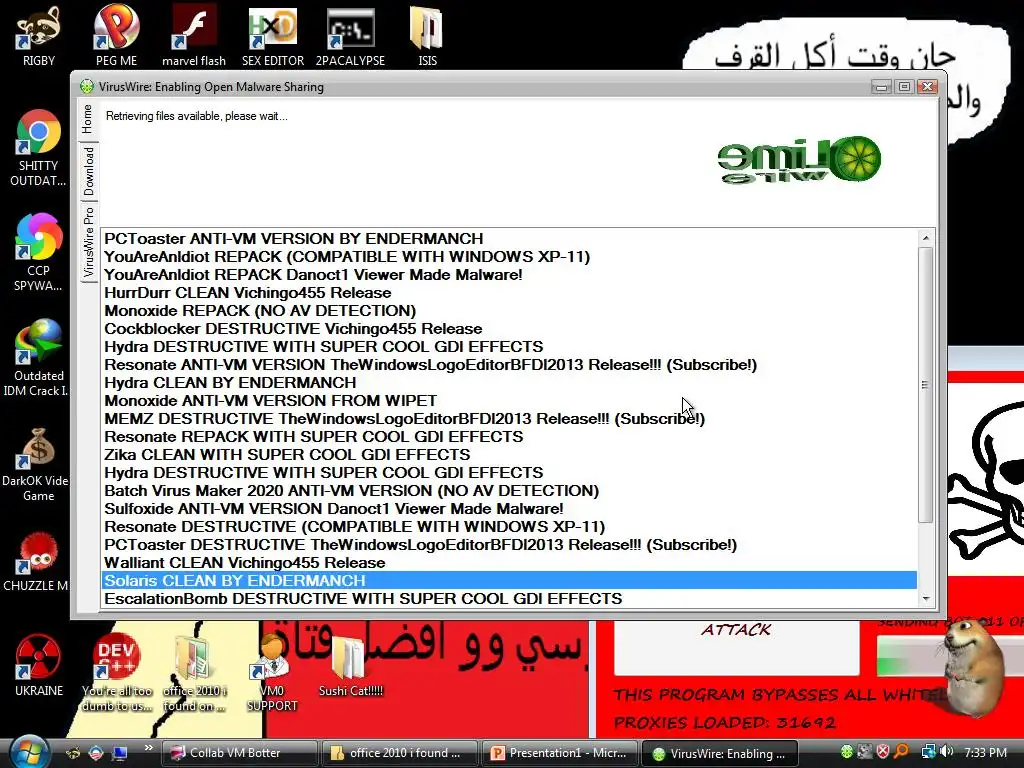The image size is (1024, 768).
Task: Open the CHUZZLE M desktop icon
Action: tap(37, 562)
